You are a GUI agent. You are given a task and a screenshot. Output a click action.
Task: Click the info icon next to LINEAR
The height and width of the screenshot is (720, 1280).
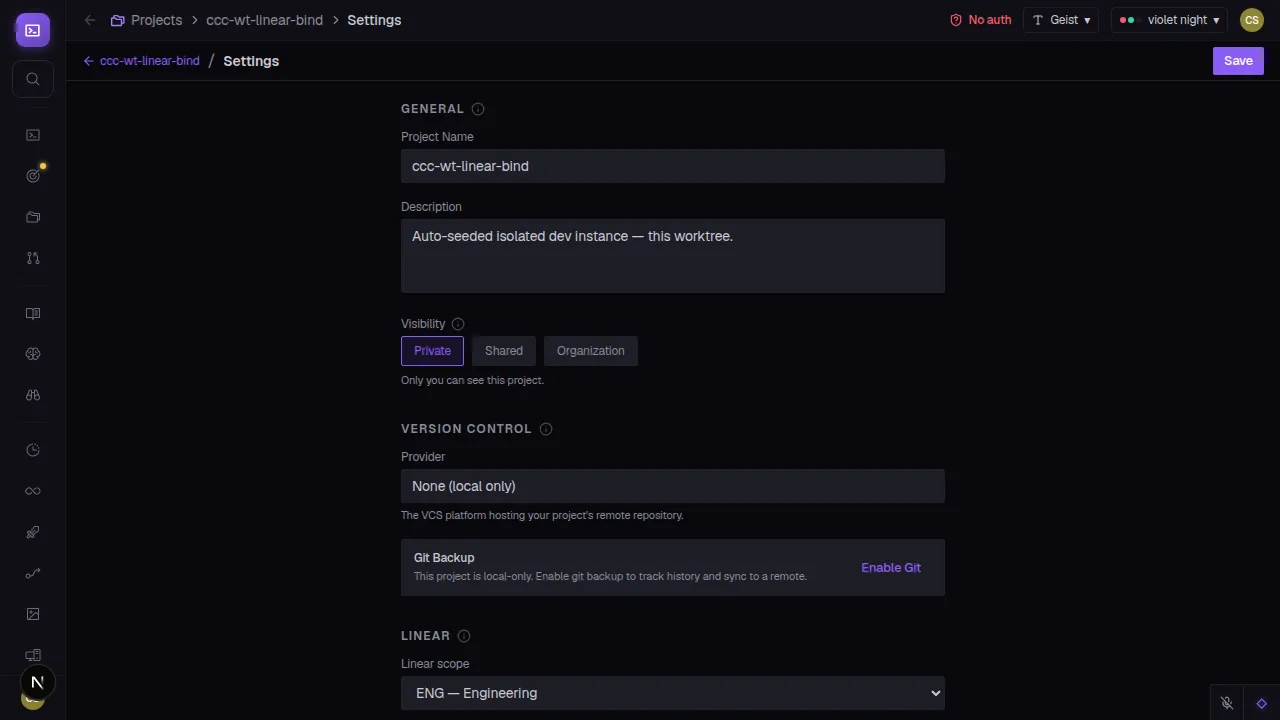tap(464, 636)
